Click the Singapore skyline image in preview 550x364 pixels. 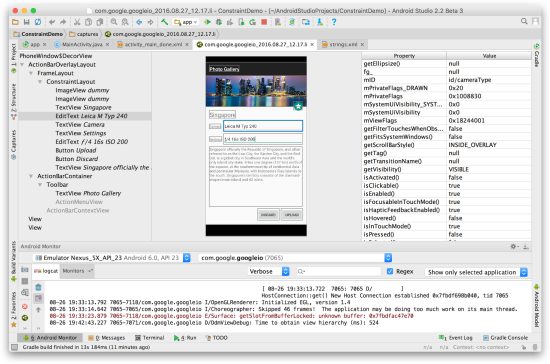pyautogui.click(x=256, y=91)
